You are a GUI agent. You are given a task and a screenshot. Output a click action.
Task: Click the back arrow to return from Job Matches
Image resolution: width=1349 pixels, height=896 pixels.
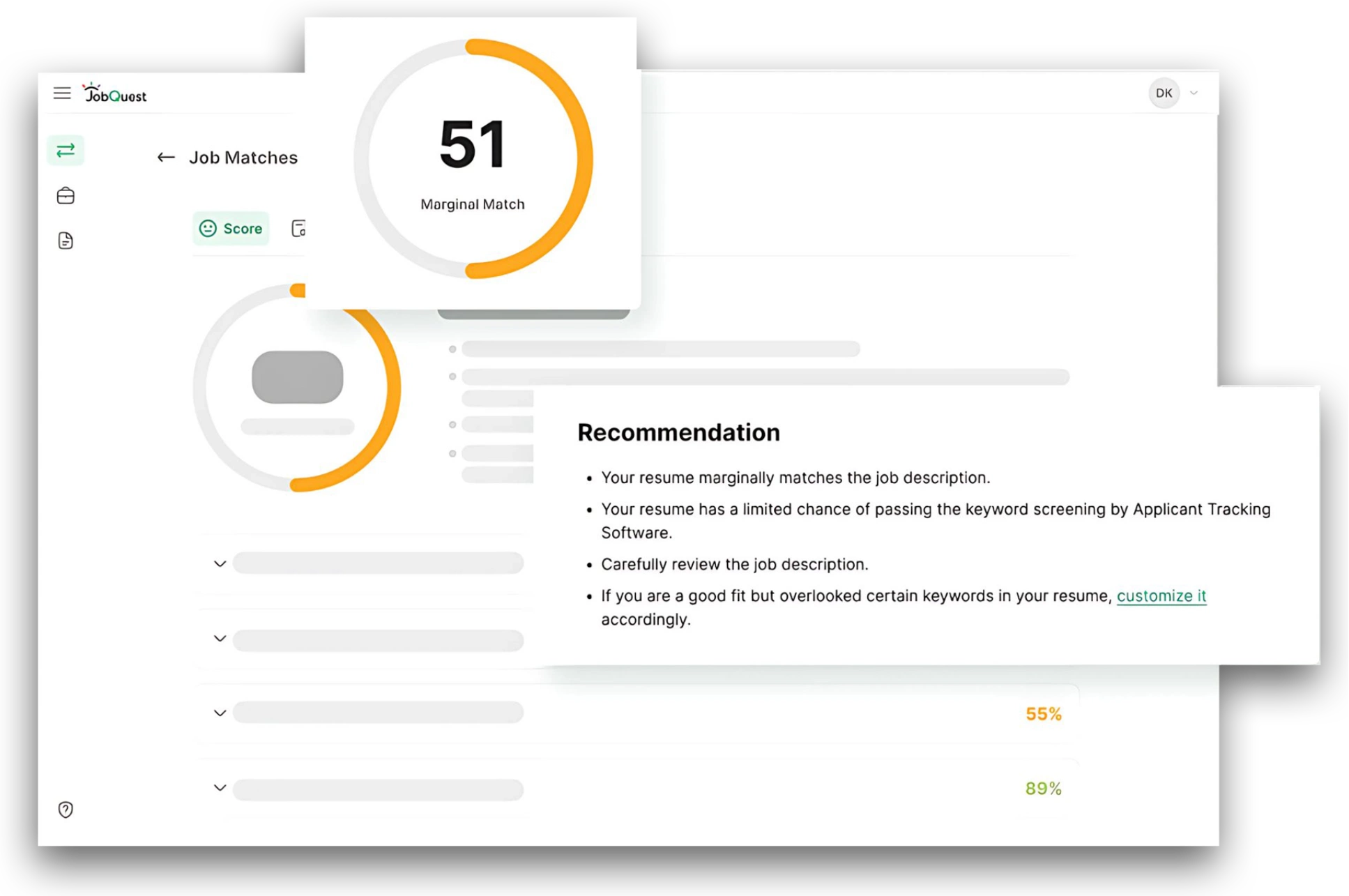click(x=164, y=157)
